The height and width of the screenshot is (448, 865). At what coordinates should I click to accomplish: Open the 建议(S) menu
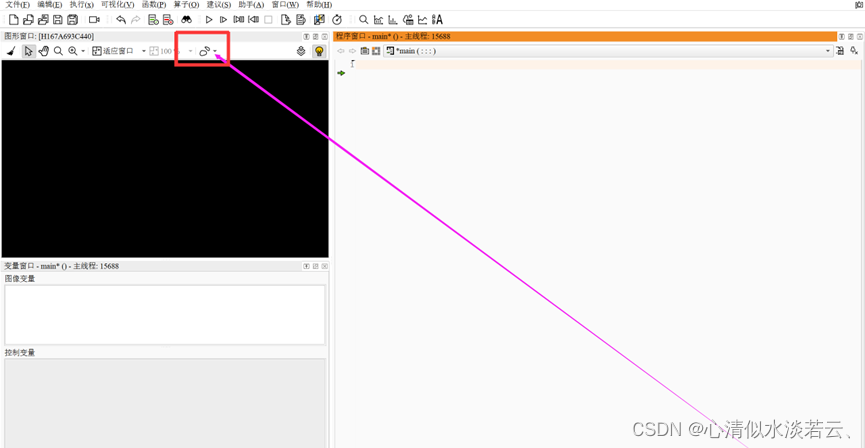[x=218, y=4]
